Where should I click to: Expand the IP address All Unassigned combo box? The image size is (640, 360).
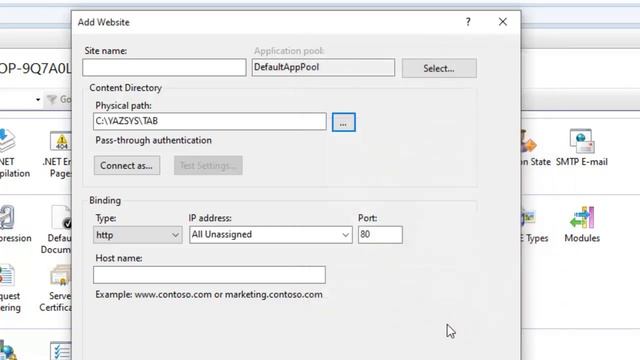point(271,235)
